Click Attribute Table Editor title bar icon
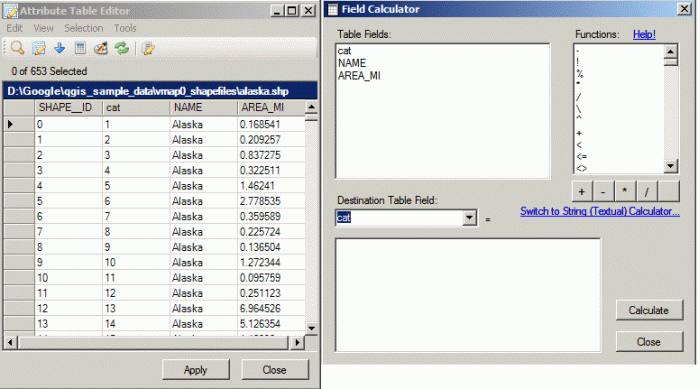The image size is (700, 389). tap(11, 10)
